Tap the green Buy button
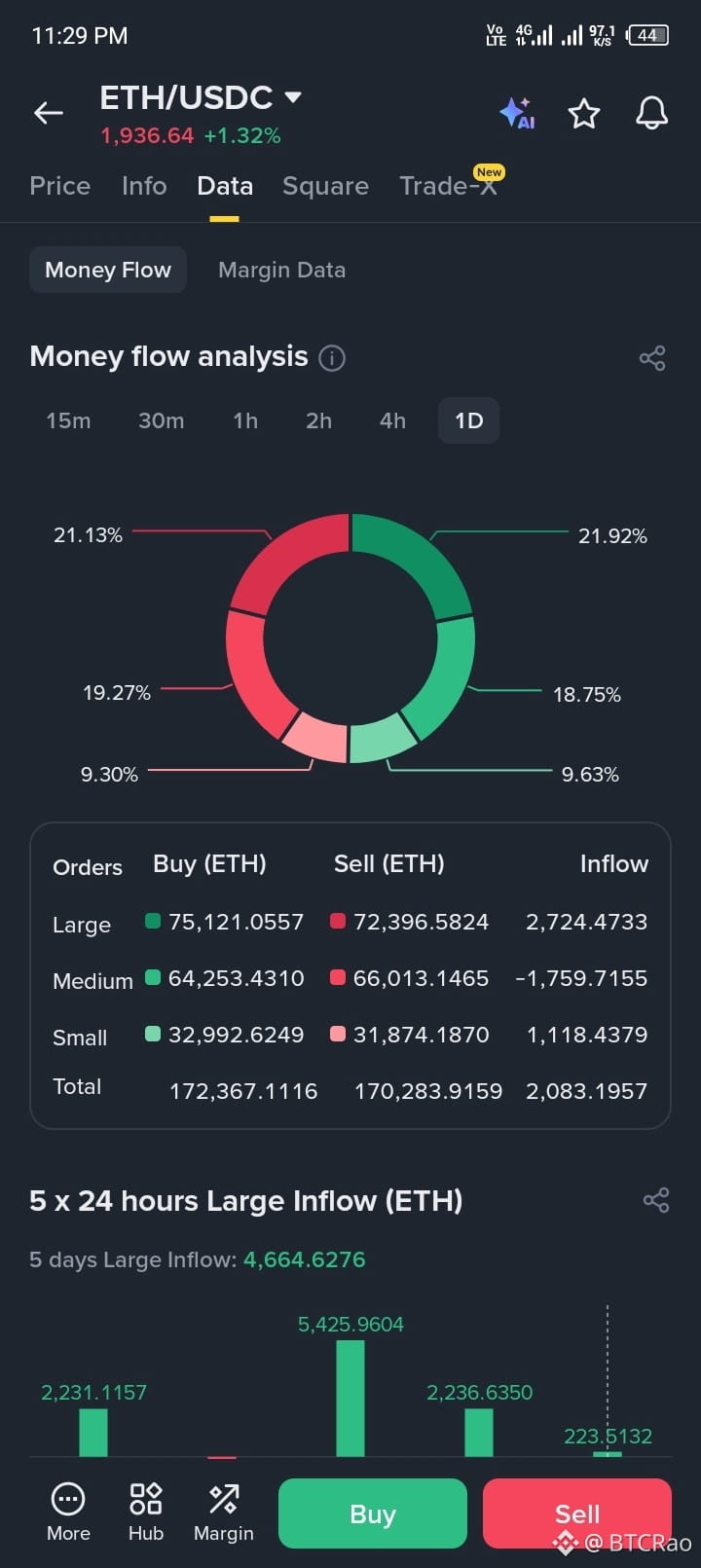The width and height of the screenshot is (701, 1568). (373, 1513)
